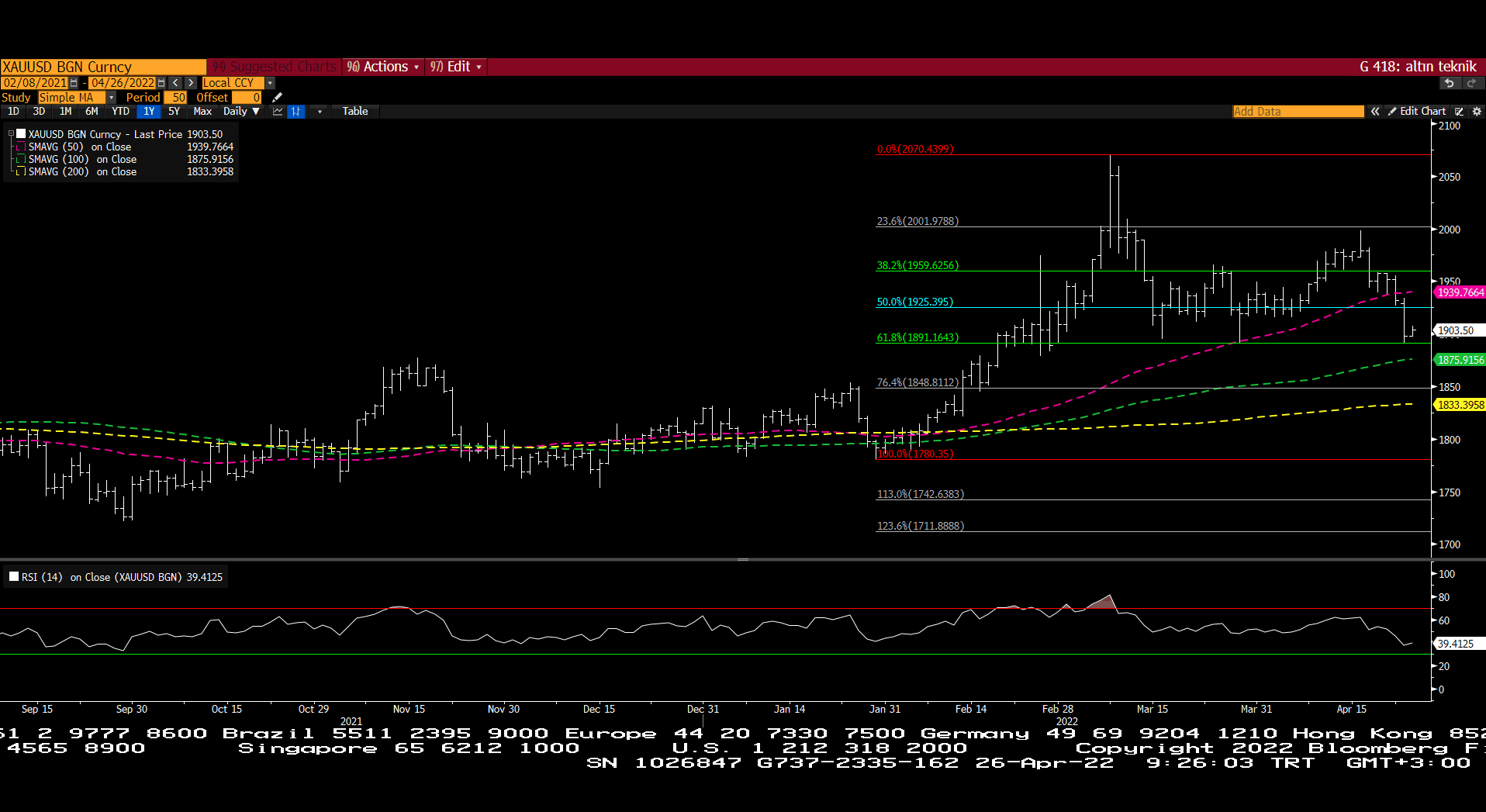Switch to Table view
The height and width of the screenshot is (812, 1486).
pyautogui.click(x=355, y=112)
